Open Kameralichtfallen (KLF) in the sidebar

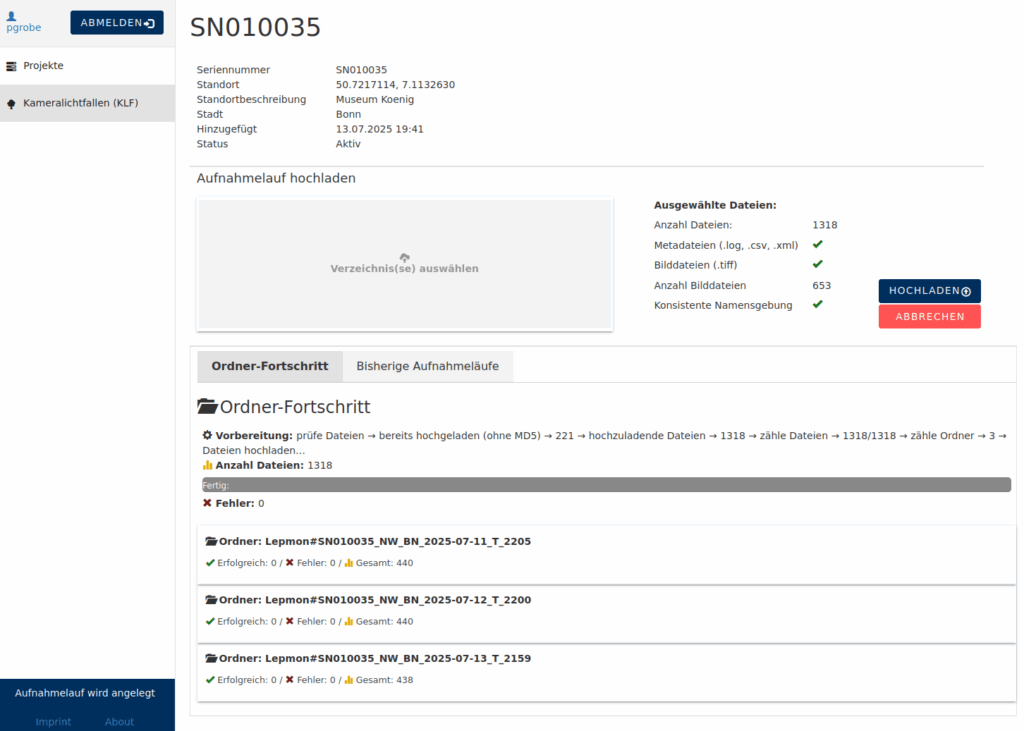88,103
